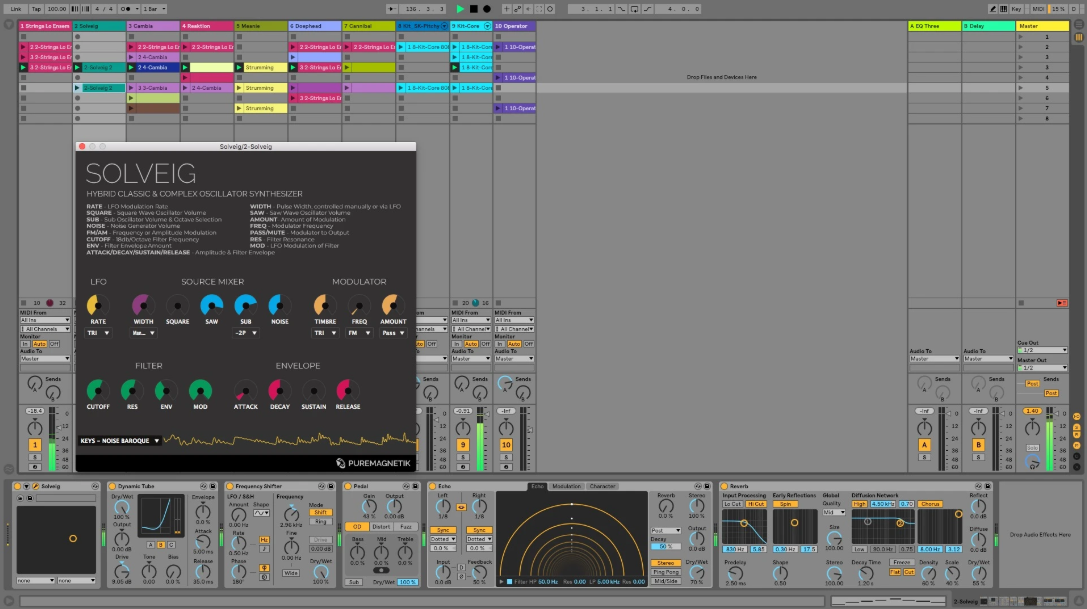The image size is (1087, 609).
Task: Arm the transport Record button
Action: point(487,9)
